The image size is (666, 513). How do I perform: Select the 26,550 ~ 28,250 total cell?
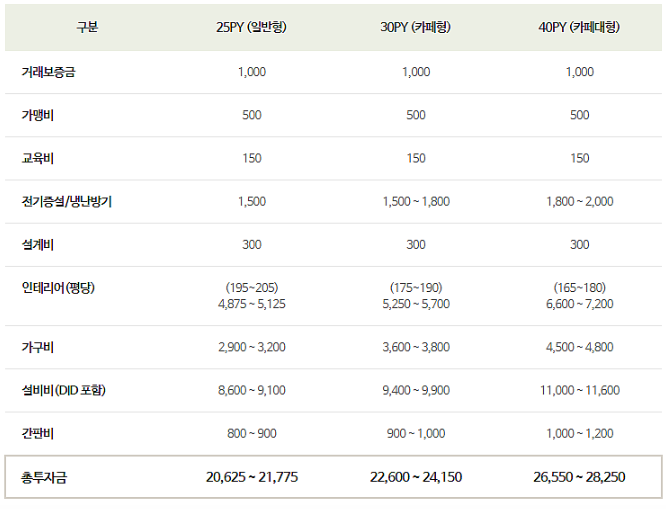click(579, 477)
